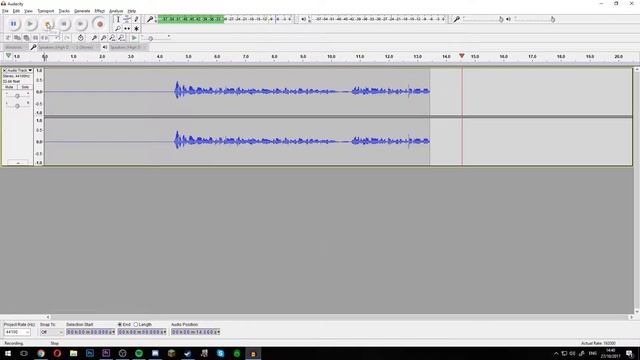
Task: Click the Copy icon in edit toolbar
Action: [17, 38]
